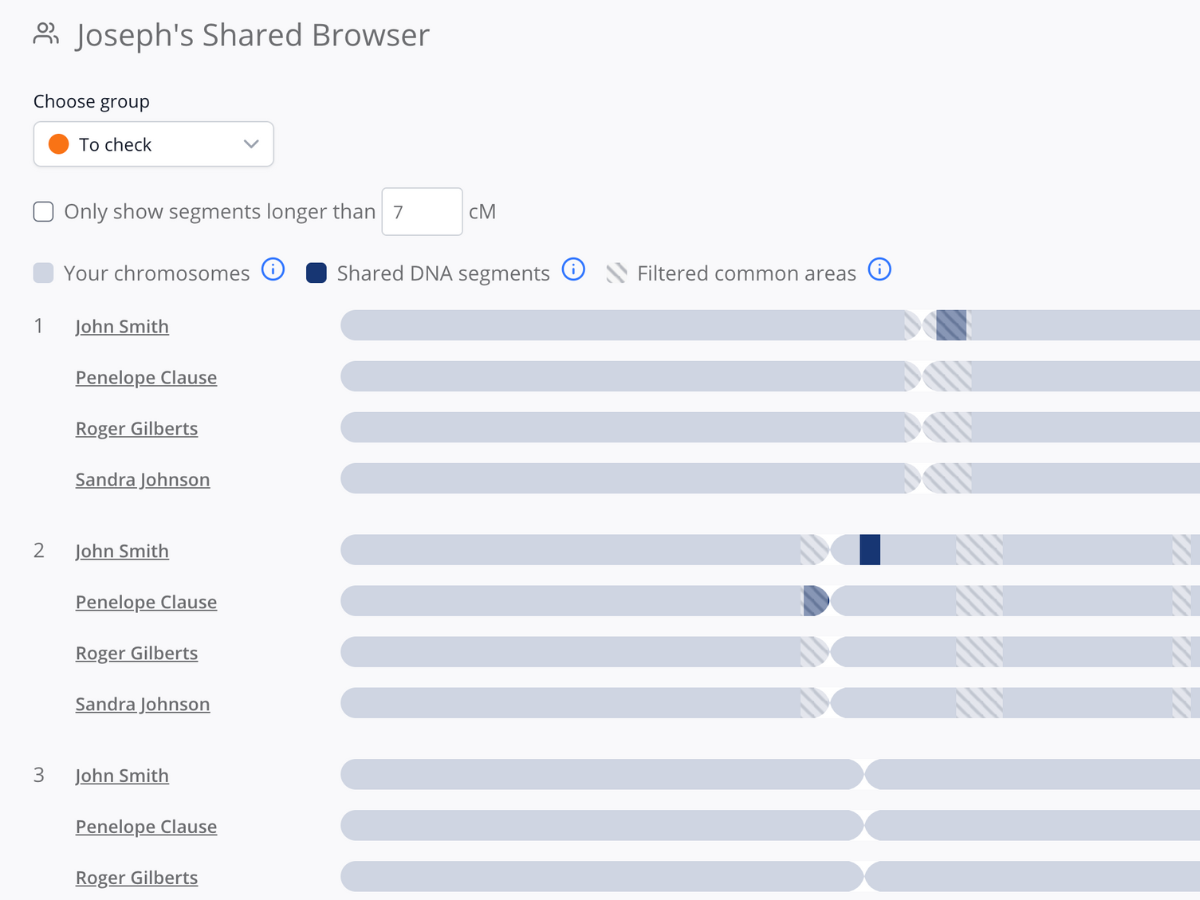Expand the To check group selector chevron

point(251,144)
